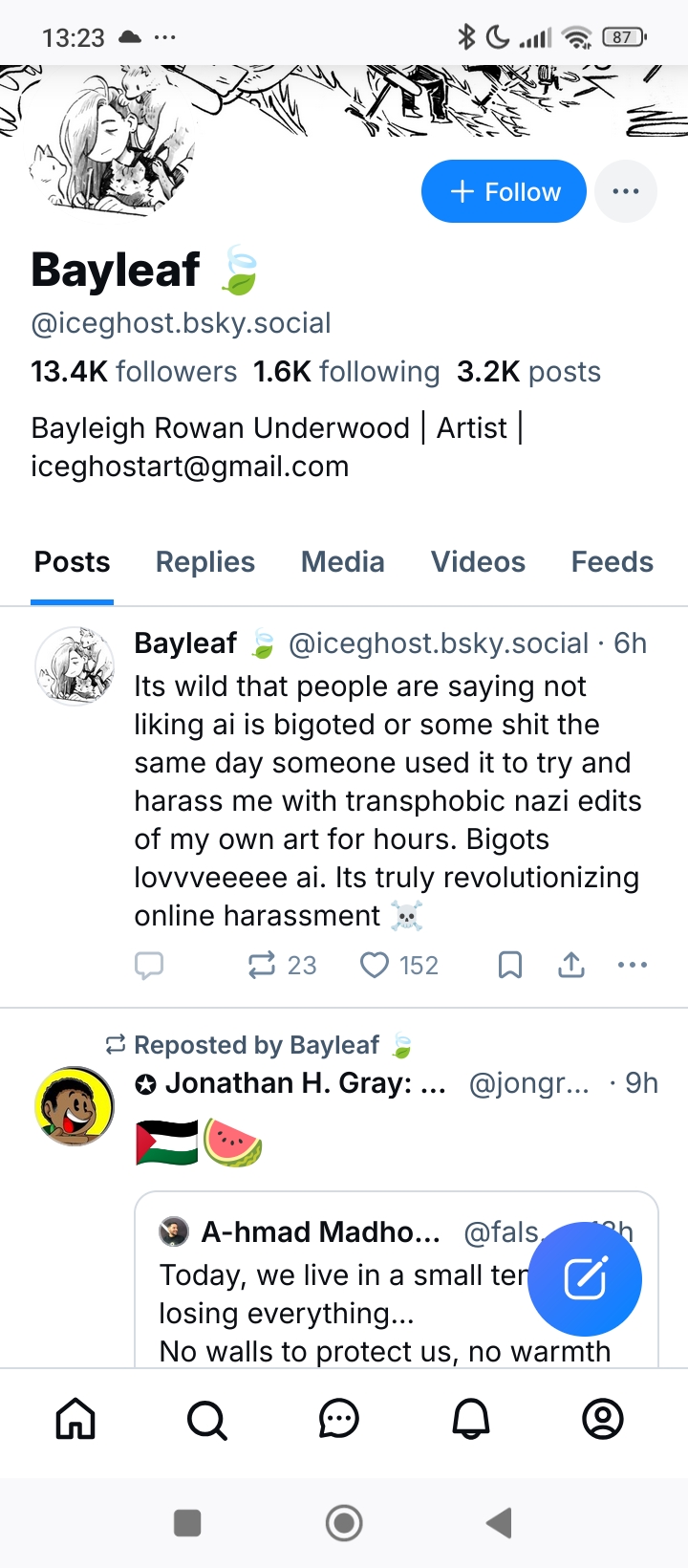Switch to the Replies tab

pyautogui.click(x=205, y=562)
